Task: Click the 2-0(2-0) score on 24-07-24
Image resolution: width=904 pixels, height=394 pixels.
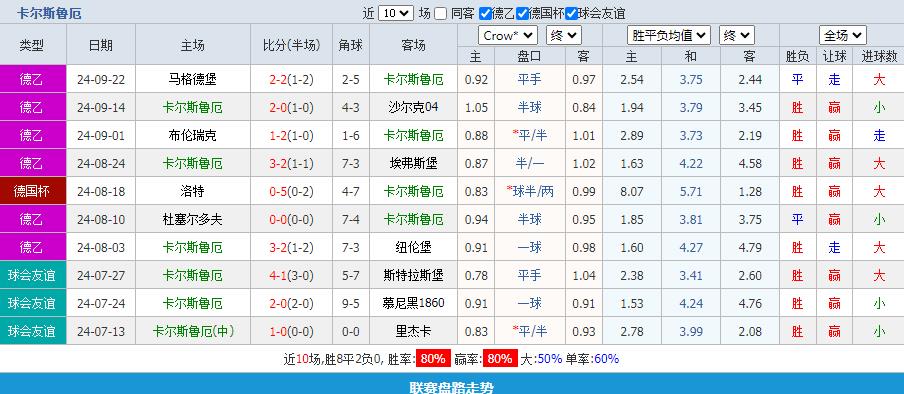Action: pos(291,303)
